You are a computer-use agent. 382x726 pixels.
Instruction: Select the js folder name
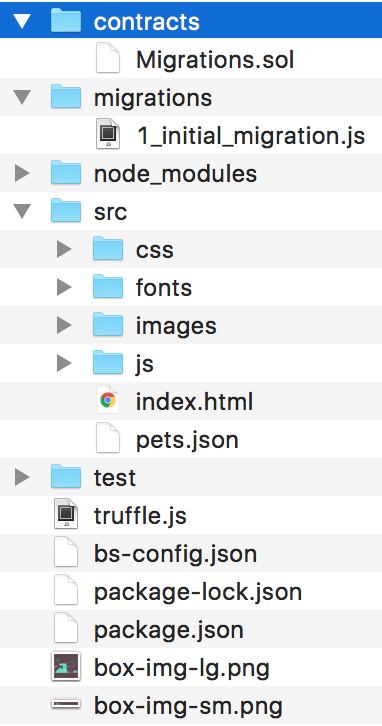tap(144, 363)
